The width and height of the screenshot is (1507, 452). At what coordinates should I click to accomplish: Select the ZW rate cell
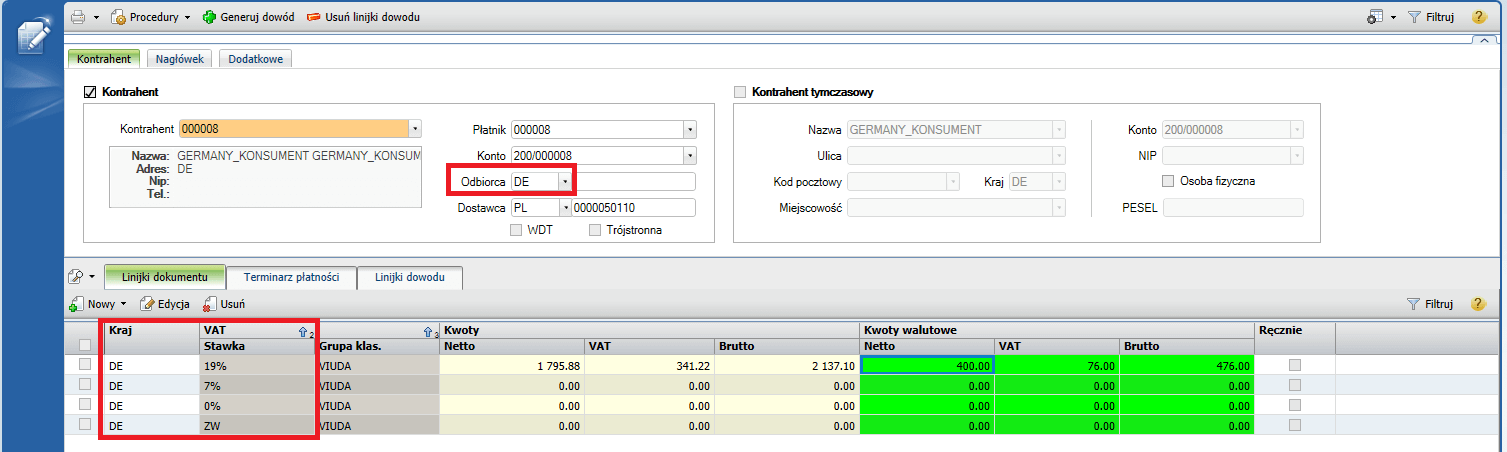coord(257,425)
